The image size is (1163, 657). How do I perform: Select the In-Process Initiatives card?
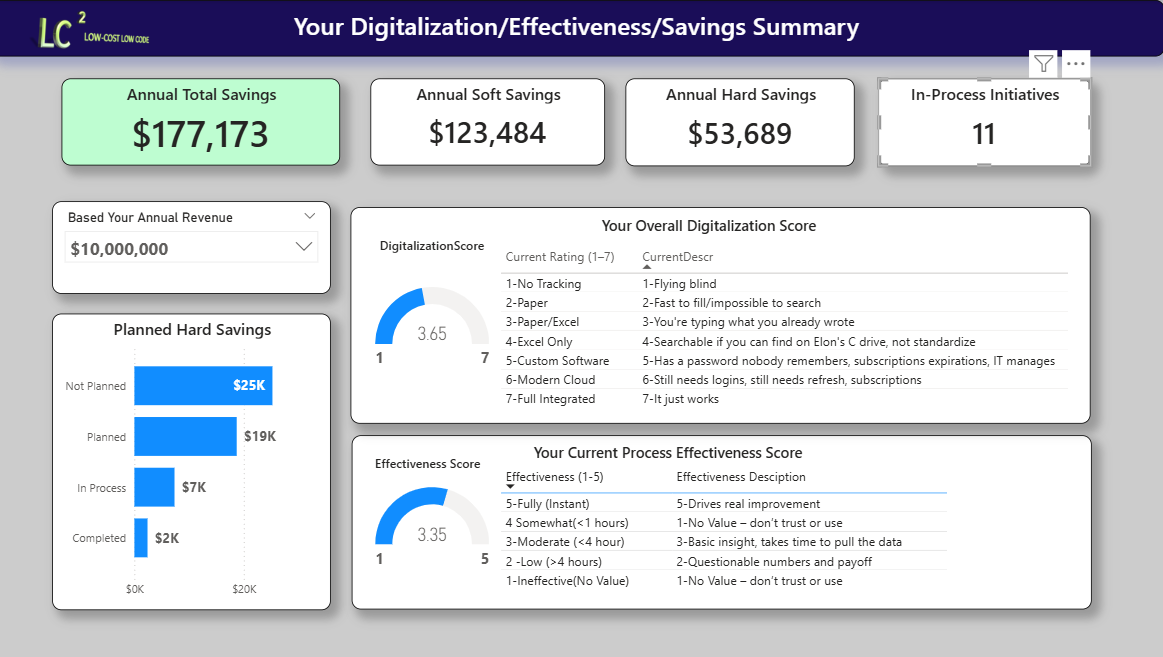click(x=983, y=120)
